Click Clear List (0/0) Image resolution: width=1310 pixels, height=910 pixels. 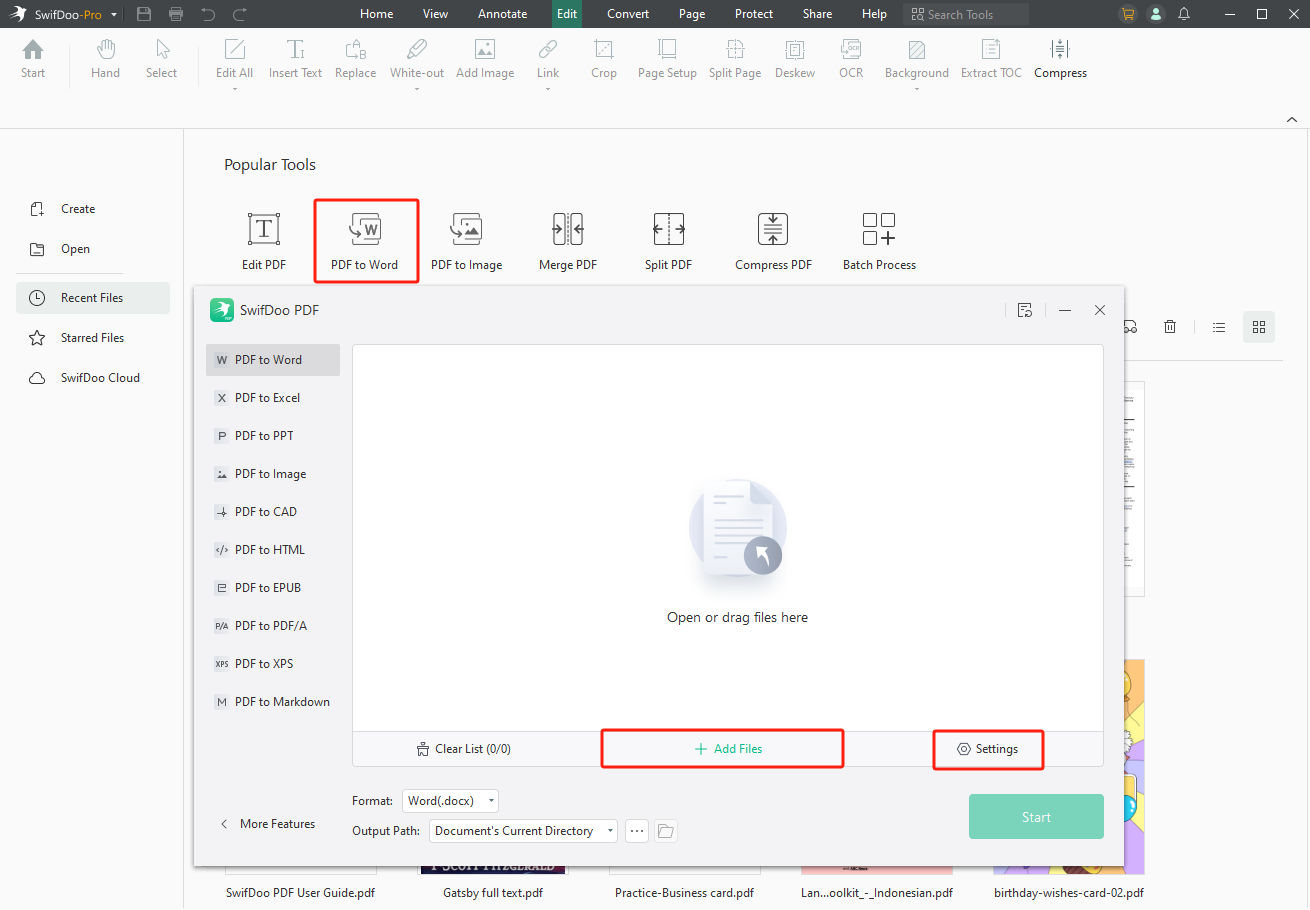(463, 749)
